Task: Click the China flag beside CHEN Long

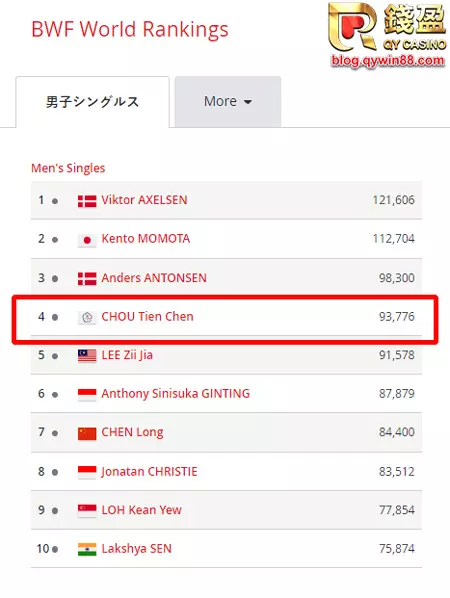Action: [87, 434]
